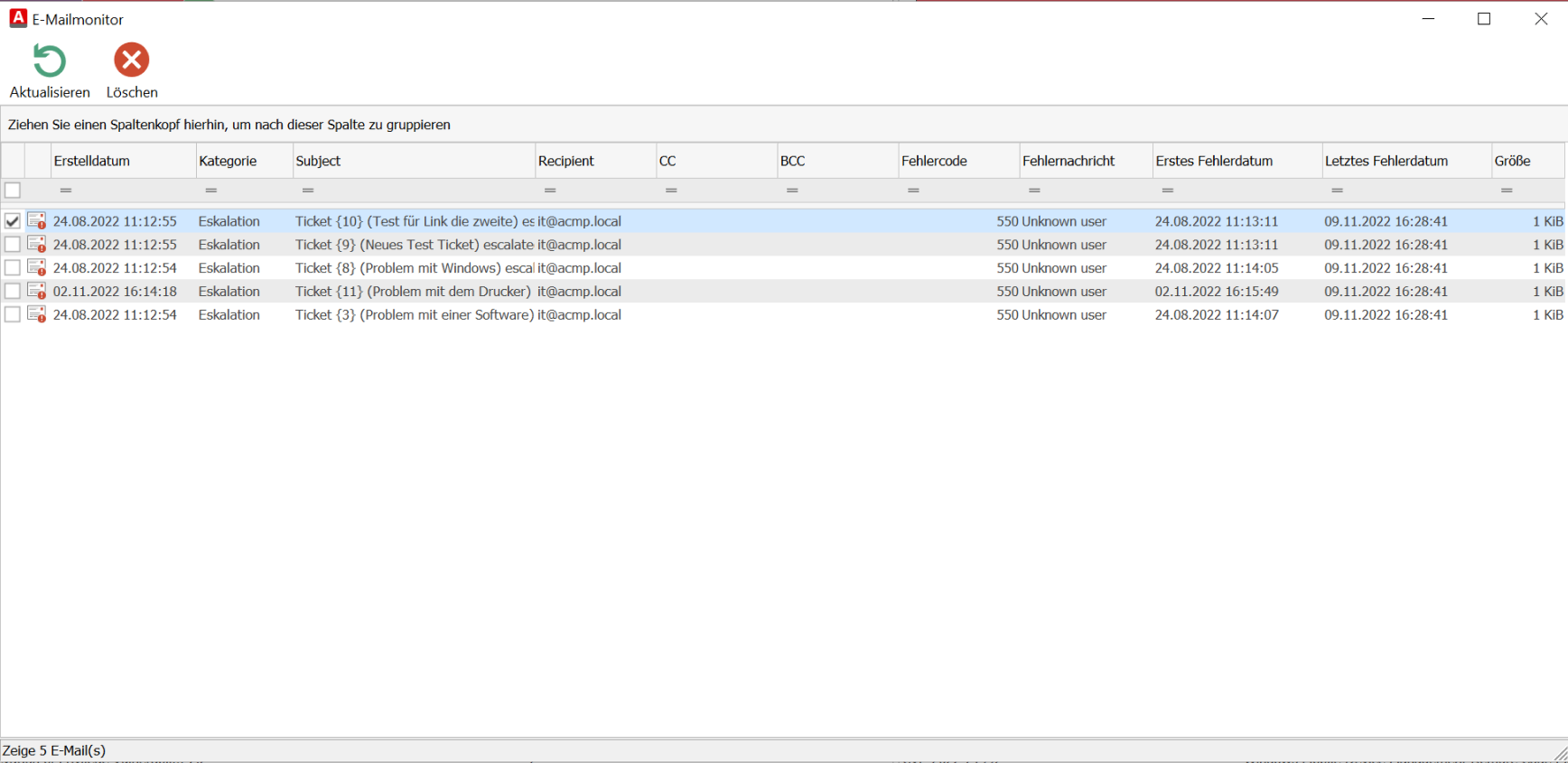Open filter operator for Erstelldatum column

point(66,191)
